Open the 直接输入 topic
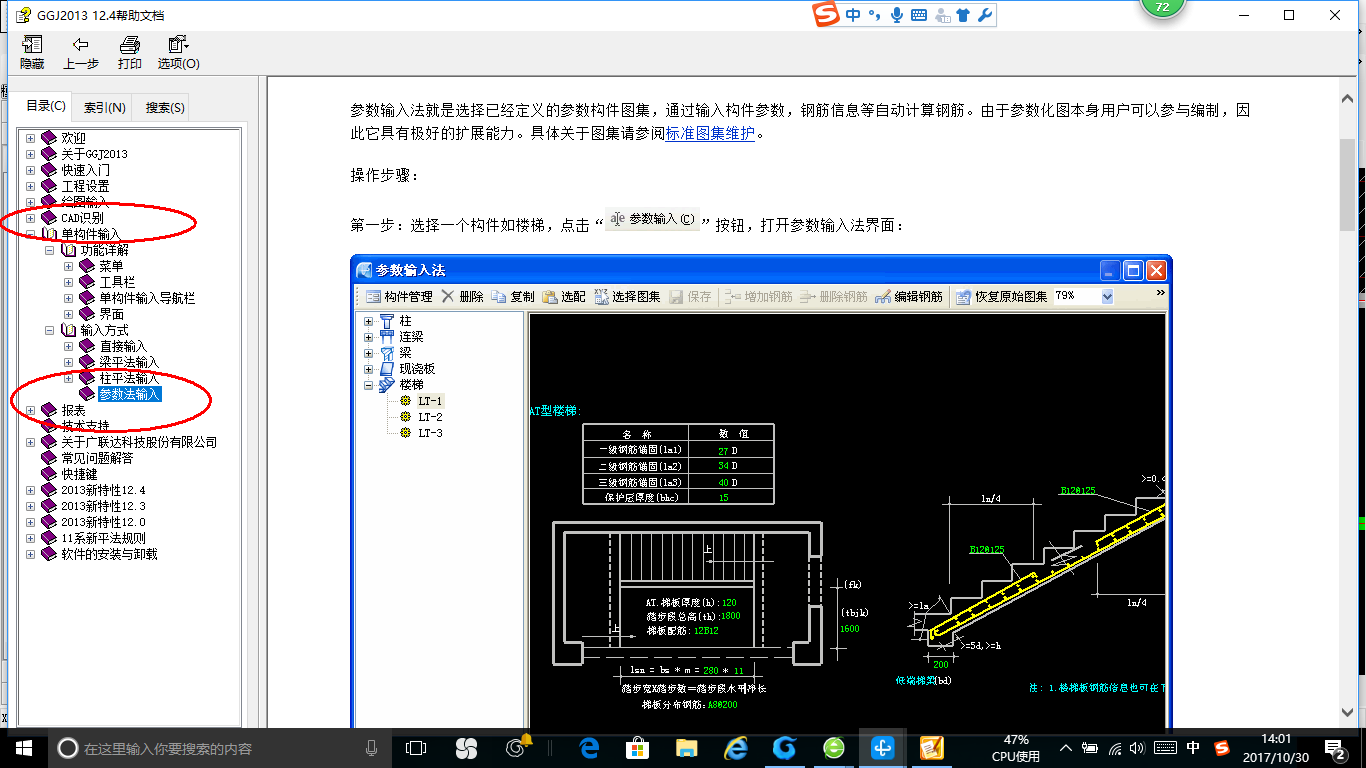This screenshot has height=768, width=1366. pos(123,346)
